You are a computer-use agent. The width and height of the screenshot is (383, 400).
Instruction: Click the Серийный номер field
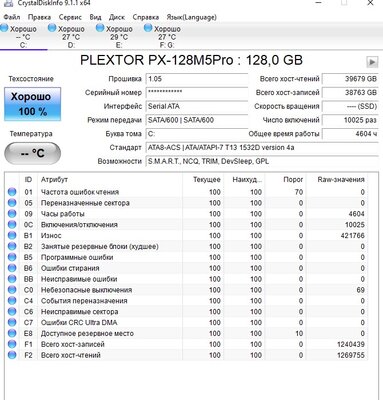point(197,93)
